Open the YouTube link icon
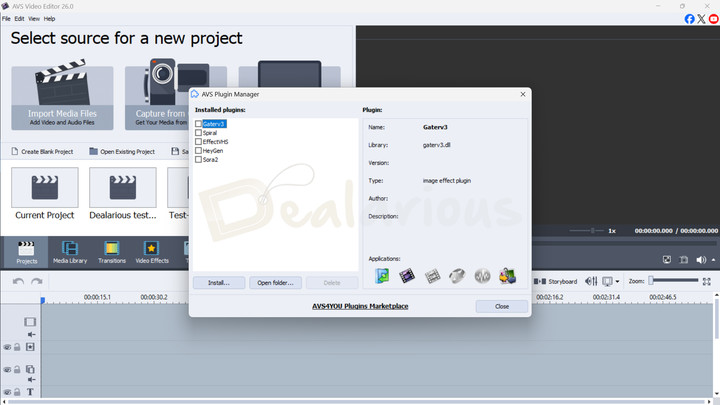The height and width of the screenshot is (405, 720). click(714, 19)
